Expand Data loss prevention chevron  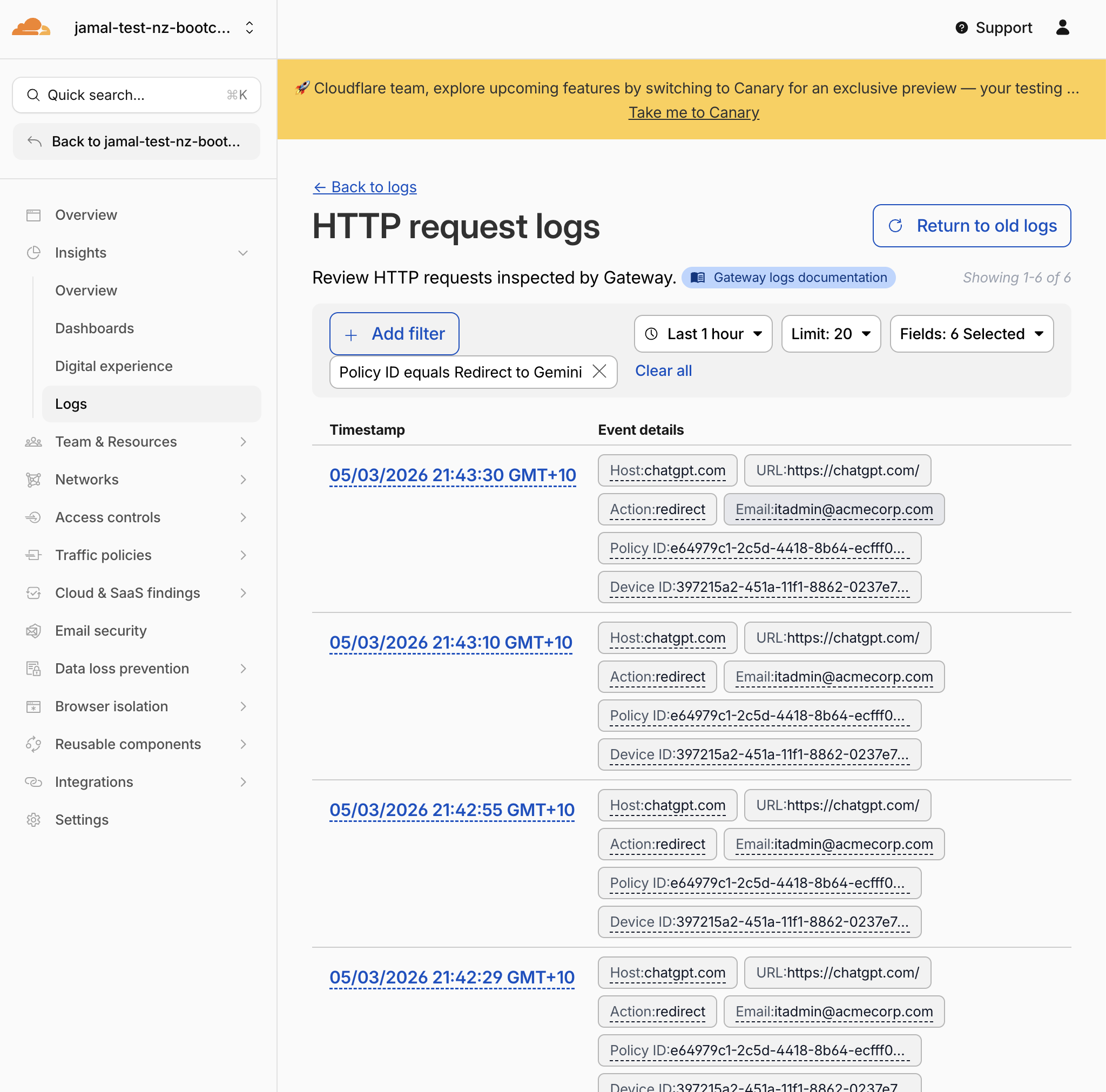pos(244,668)
